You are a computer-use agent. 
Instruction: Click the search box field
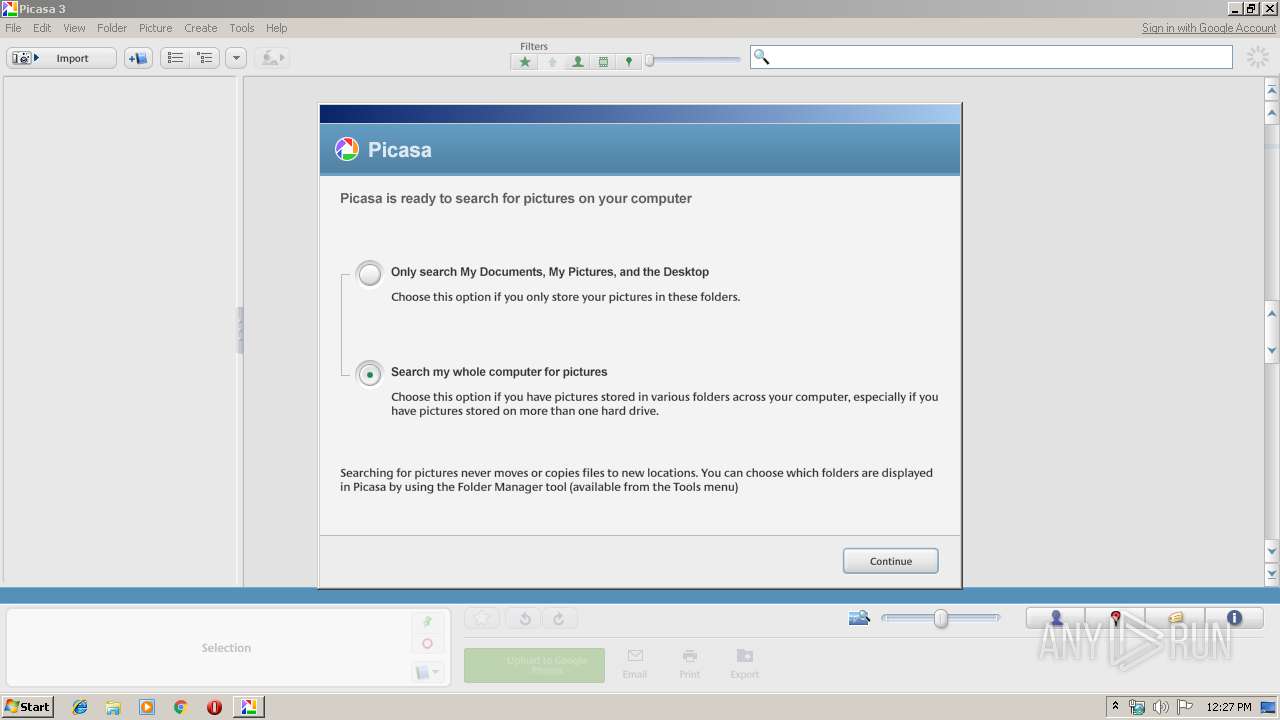991,57
